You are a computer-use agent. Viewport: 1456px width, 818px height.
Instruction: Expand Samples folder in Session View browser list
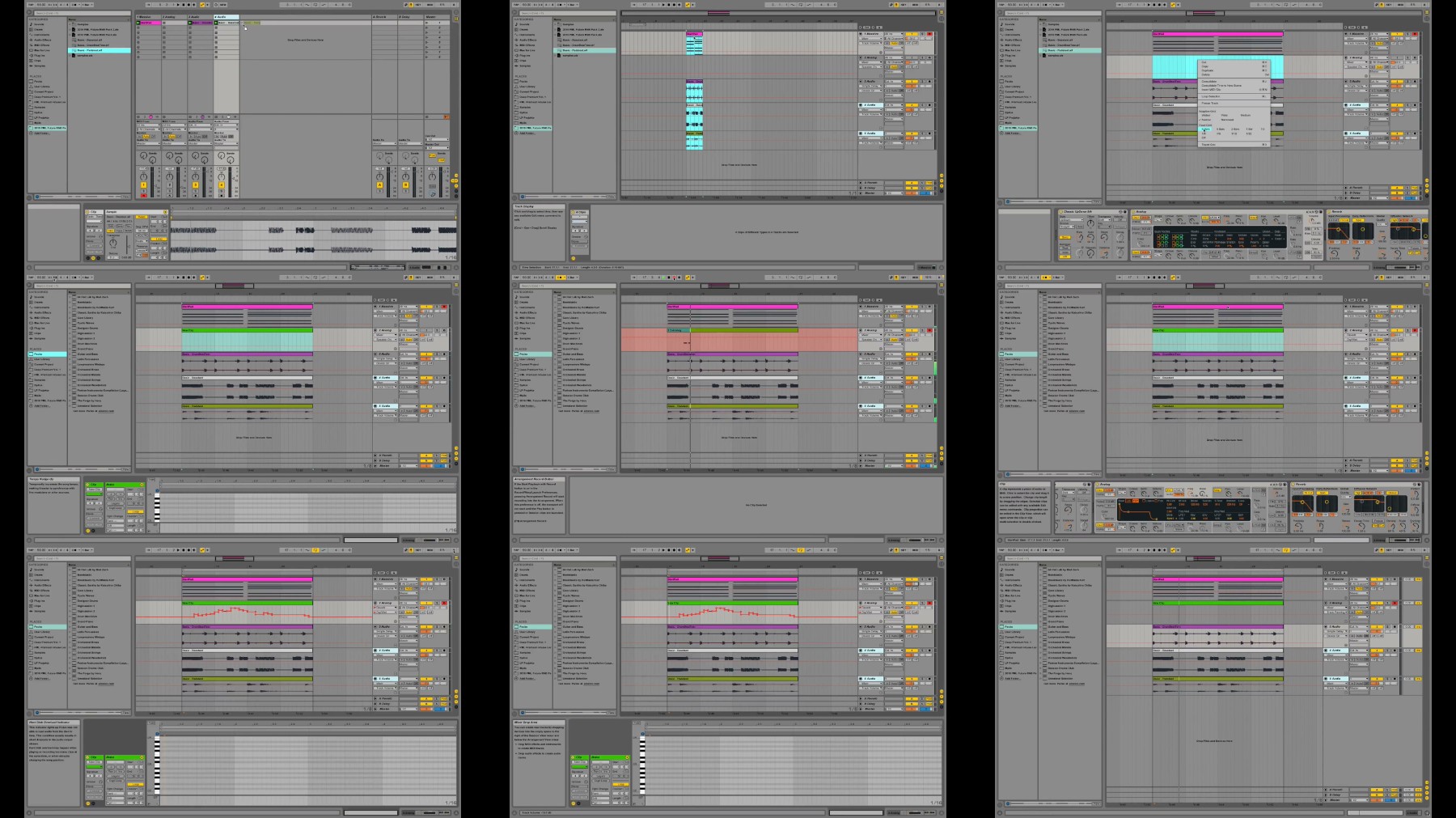coord(70,24)
